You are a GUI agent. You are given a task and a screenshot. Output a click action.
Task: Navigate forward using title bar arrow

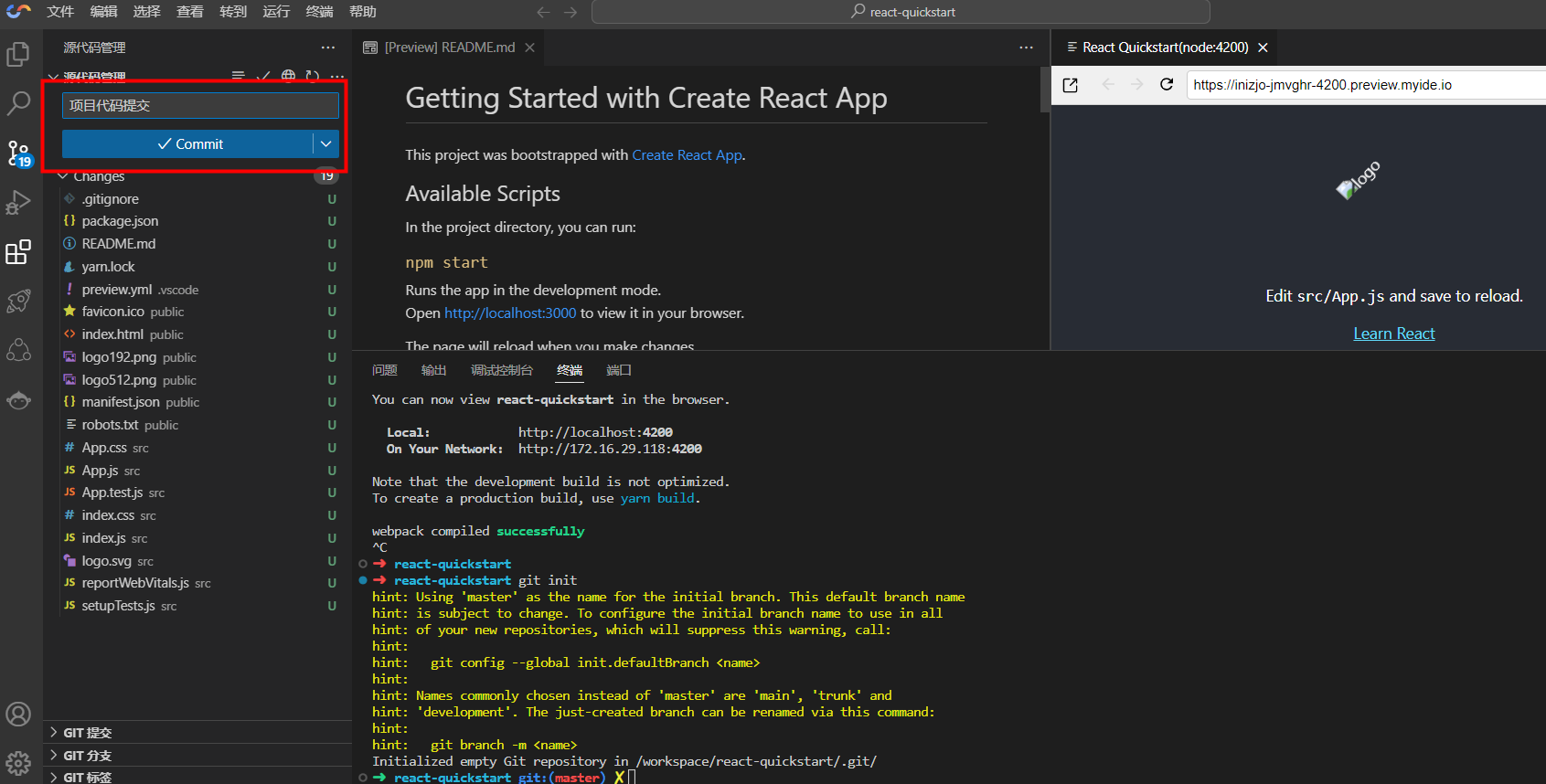(570, 12)
